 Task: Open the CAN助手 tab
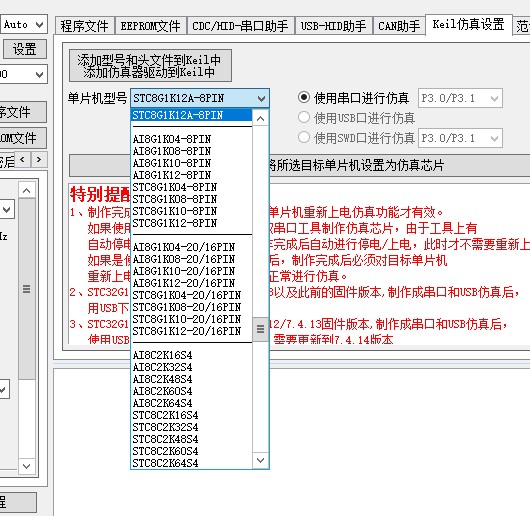[399, 26]
